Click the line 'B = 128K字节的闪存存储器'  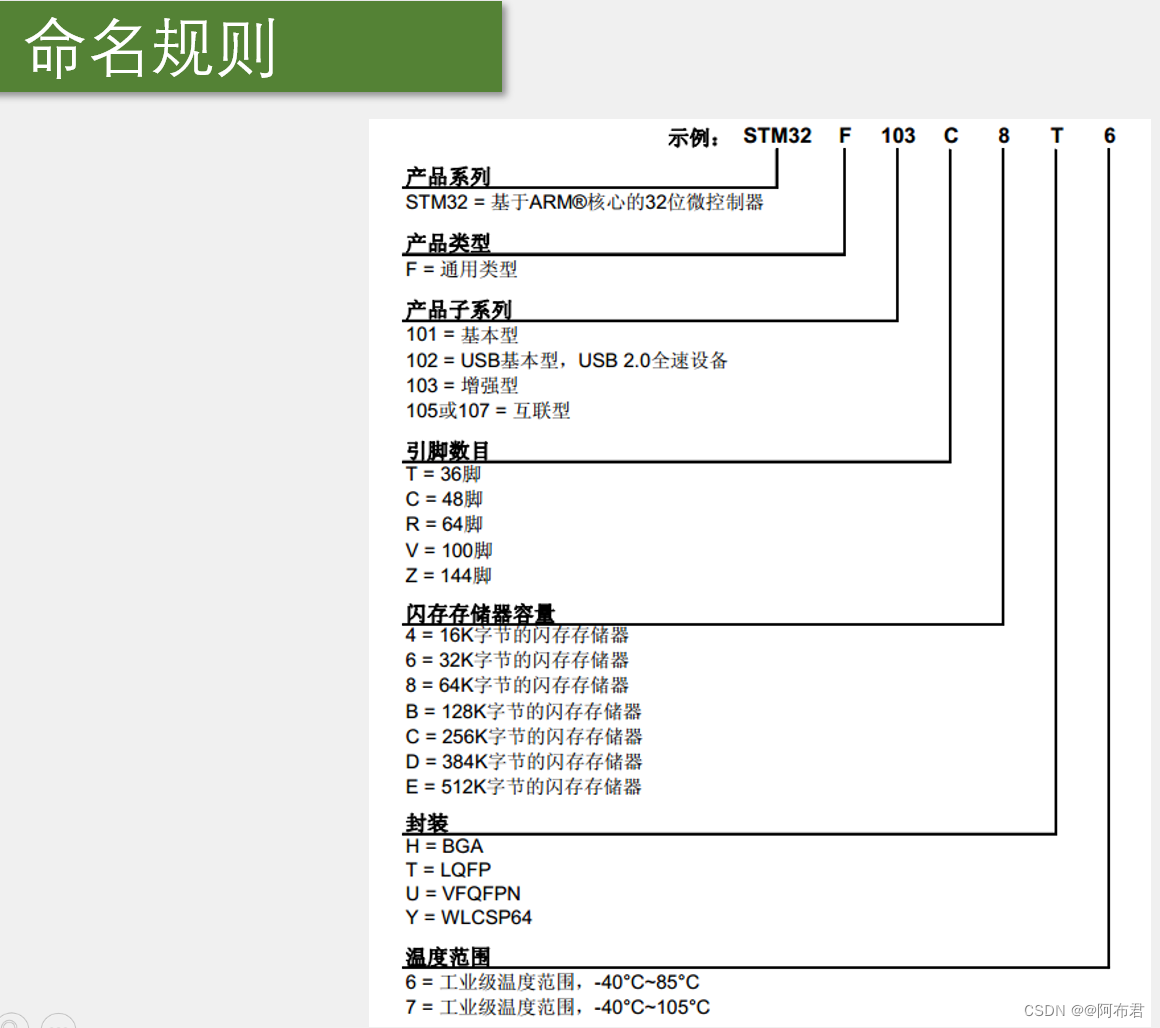523,711
